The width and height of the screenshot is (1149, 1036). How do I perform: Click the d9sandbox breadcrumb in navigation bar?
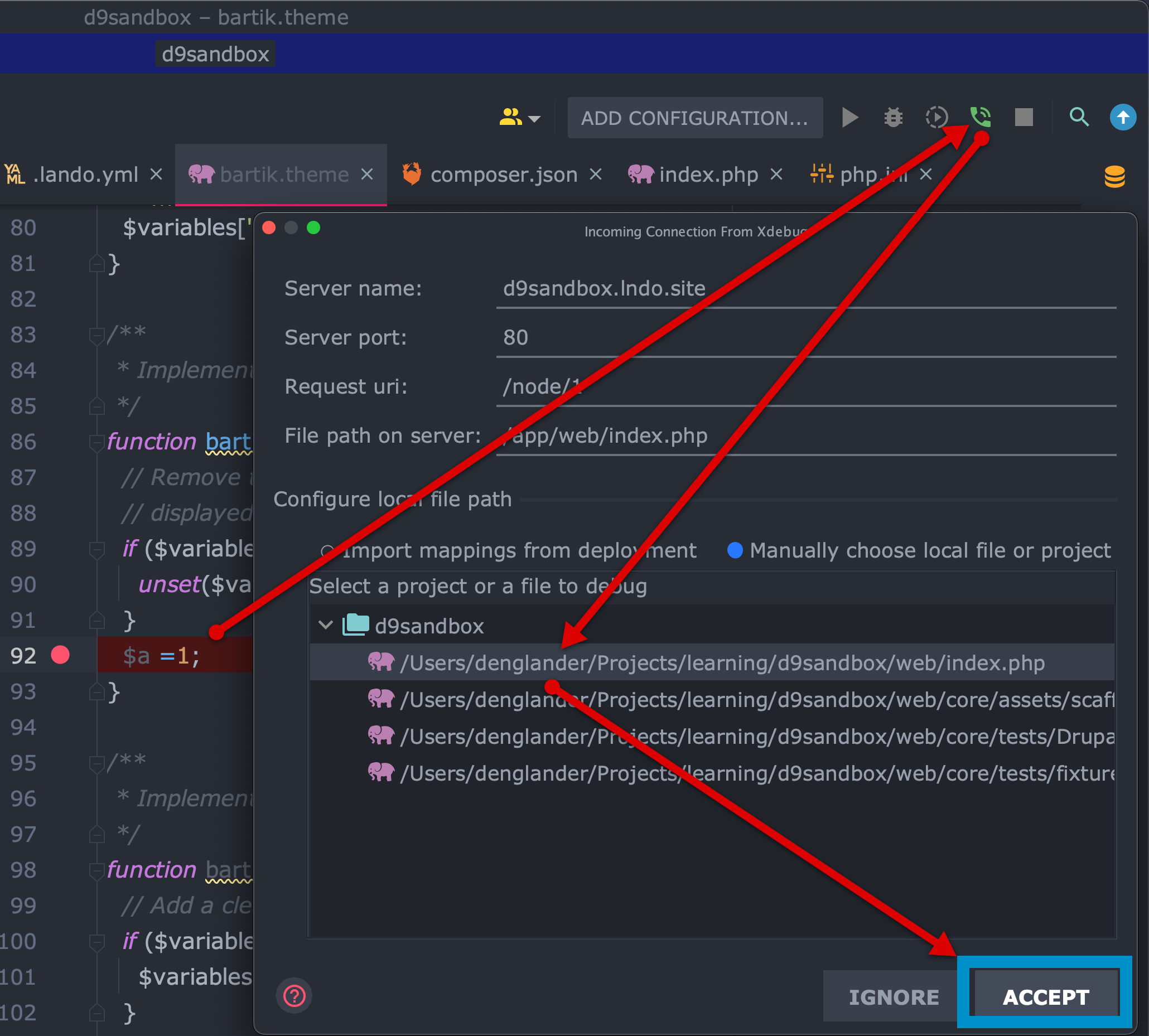pos(215,54)
